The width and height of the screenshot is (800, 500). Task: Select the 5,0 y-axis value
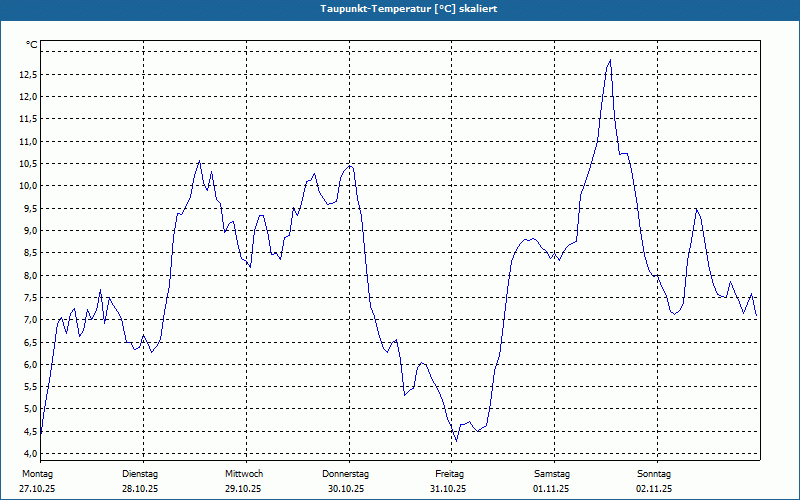pos(30,409)
